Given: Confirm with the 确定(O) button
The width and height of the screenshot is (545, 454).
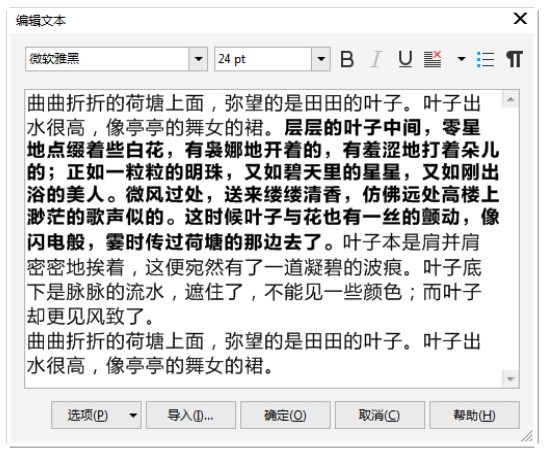Looking at the screenshot, I should pos(285,415).
